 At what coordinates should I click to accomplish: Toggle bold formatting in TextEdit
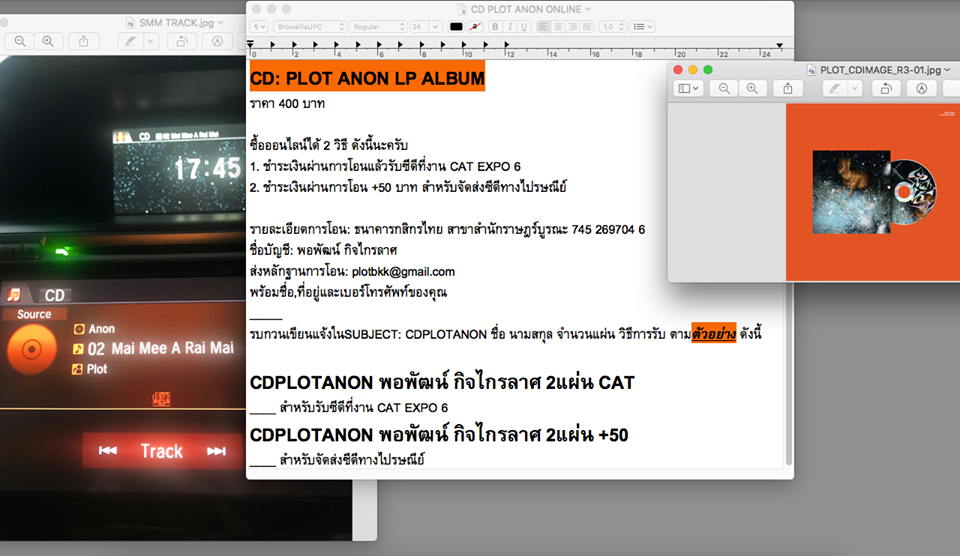point(495,26)
